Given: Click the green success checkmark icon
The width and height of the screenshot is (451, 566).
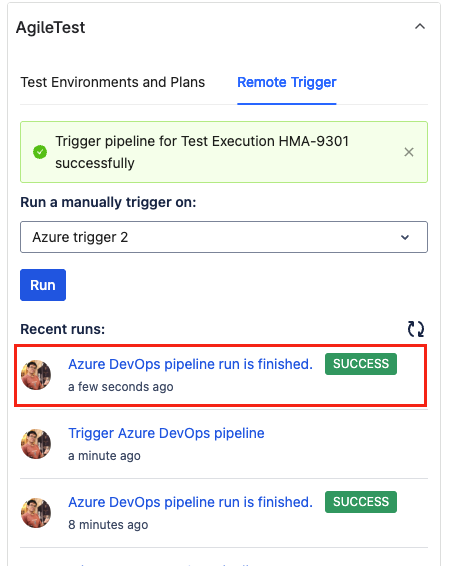Looking at the screenshot, I should click(40, 152).
